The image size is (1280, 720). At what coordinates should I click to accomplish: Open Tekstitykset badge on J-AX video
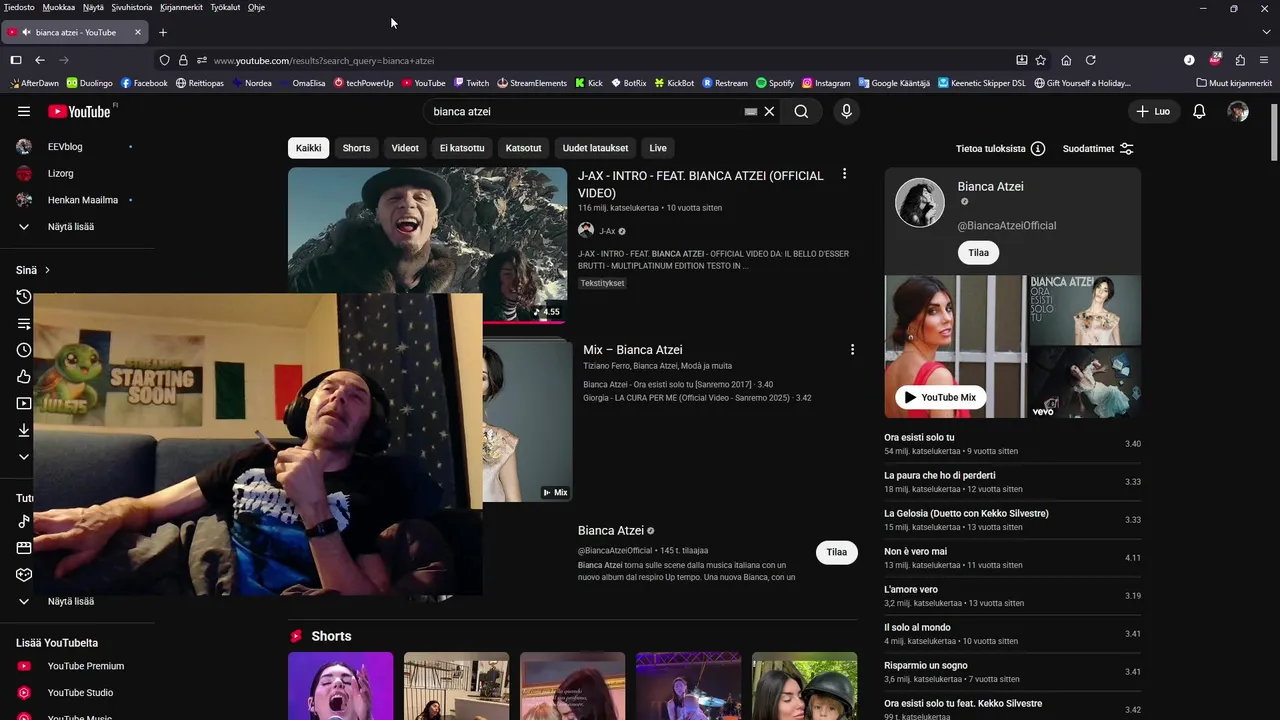pos(602,283)
